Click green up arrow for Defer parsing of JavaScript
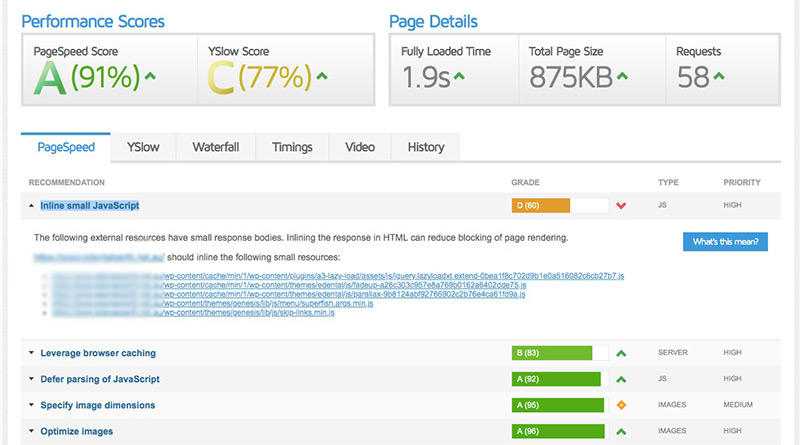Image resolution: width=800 pixels, height=445 pixels. point(621,379)
